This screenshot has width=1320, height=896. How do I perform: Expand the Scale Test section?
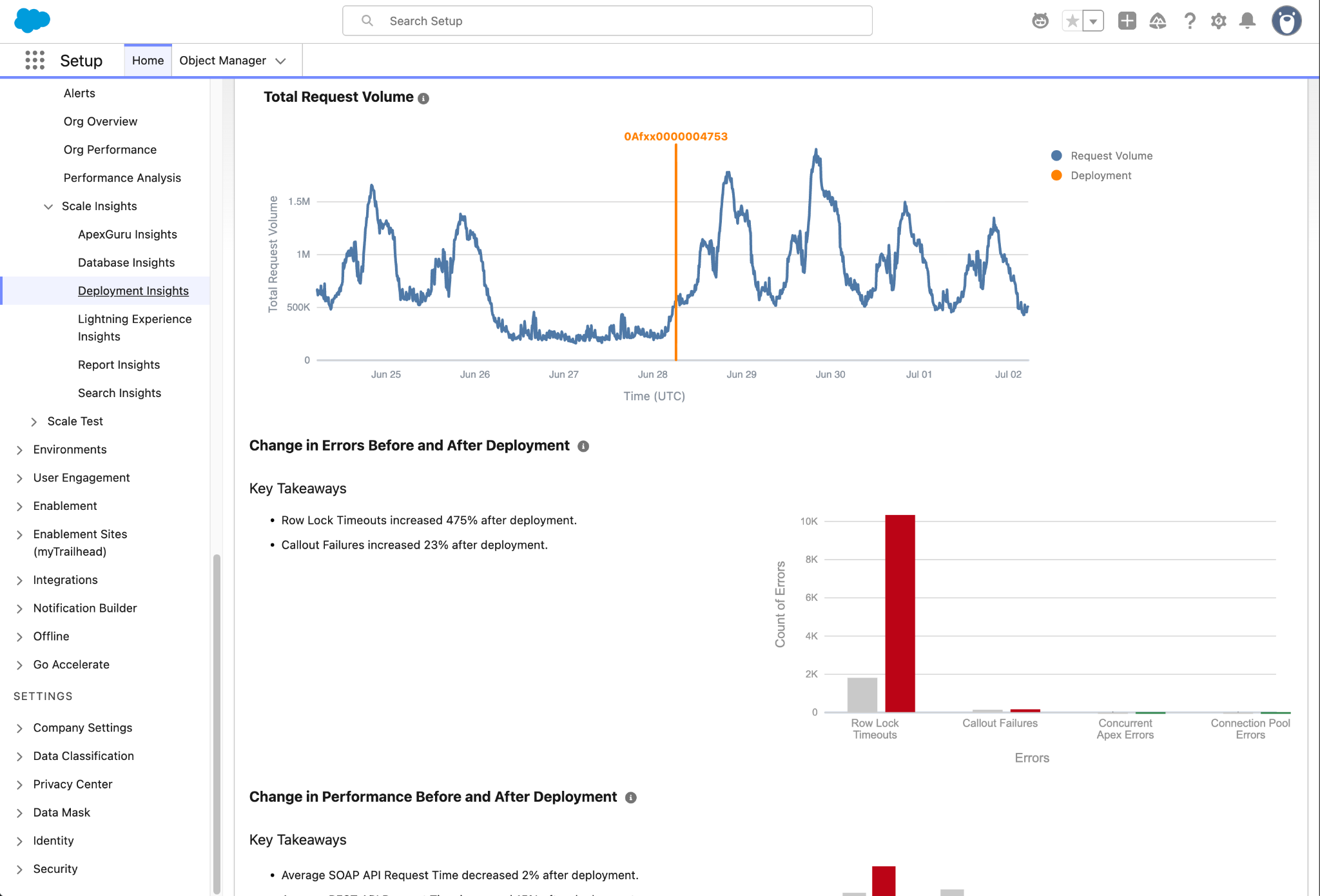pyautogui.click(x=34, y=422)
